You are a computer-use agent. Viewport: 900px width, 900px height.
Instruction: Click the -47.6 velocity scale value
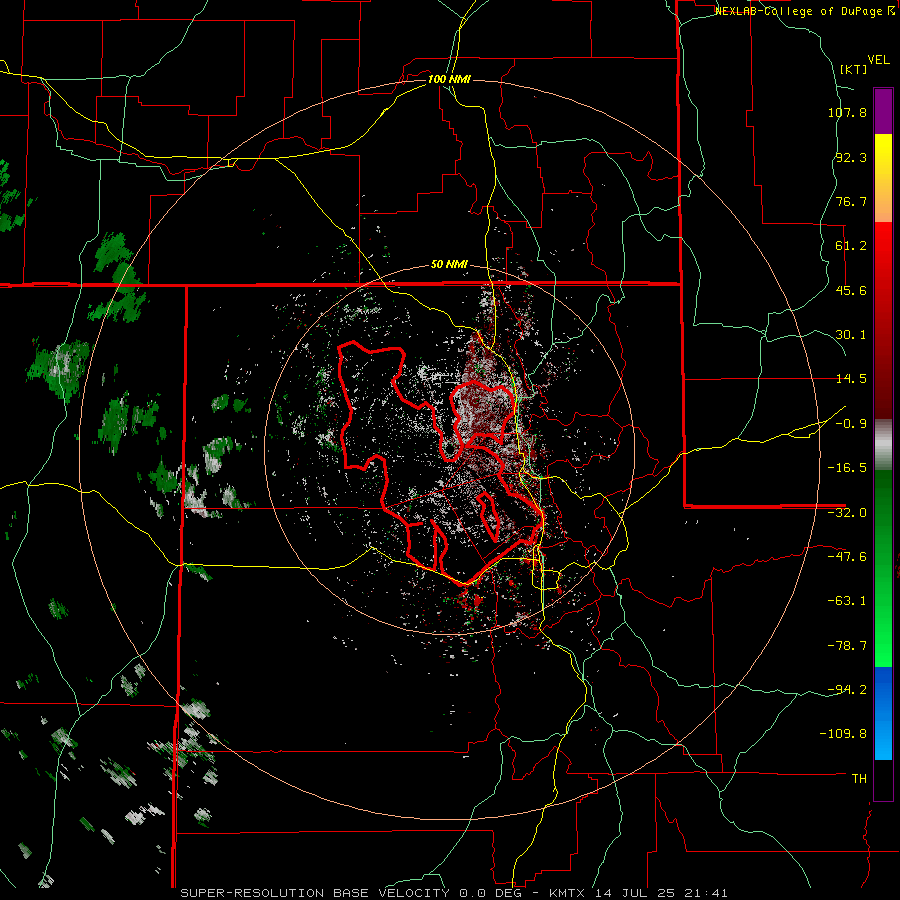click(x=847, y=557)
